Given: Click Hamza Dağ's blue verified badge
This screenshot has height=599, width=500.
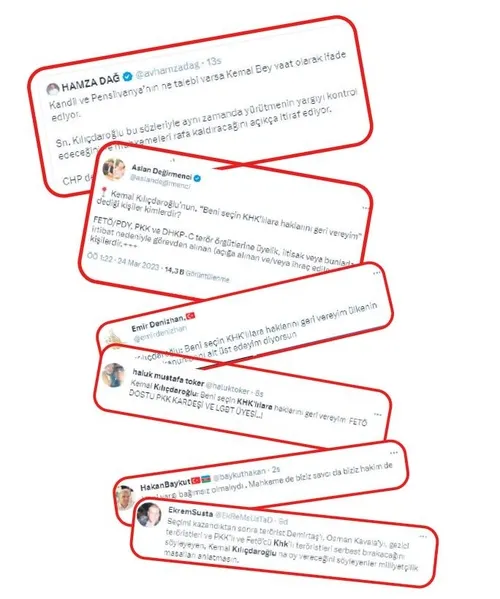Looking at the screenshot, I should pyautogui.click(x=127, y=77).
